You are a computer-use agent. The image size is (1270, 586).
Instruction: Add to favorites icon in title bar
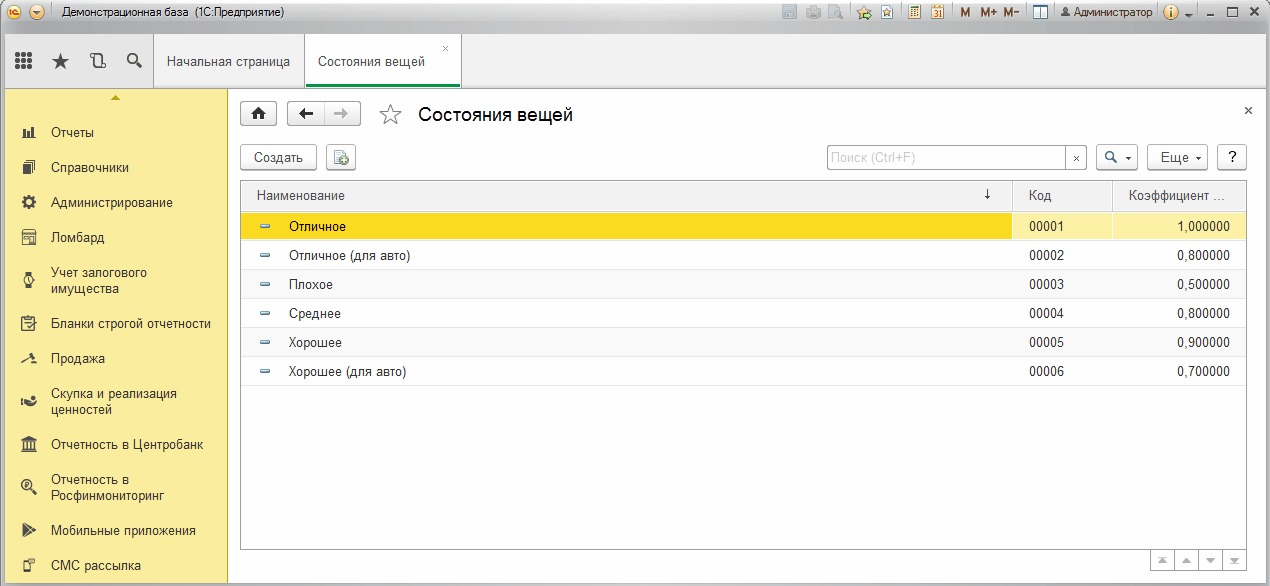tap(864, 13)
